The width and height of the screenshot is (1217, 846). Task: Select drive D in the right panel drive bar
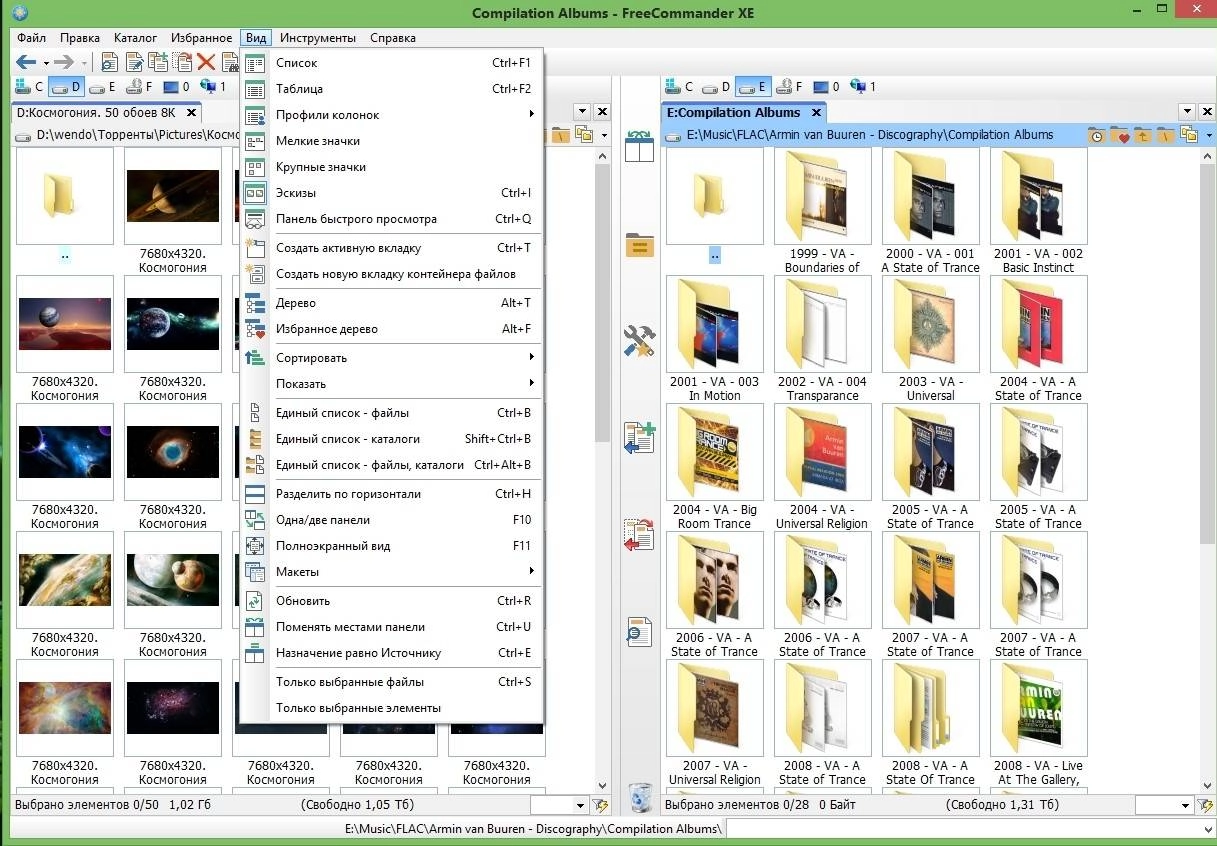click(715, 87)
